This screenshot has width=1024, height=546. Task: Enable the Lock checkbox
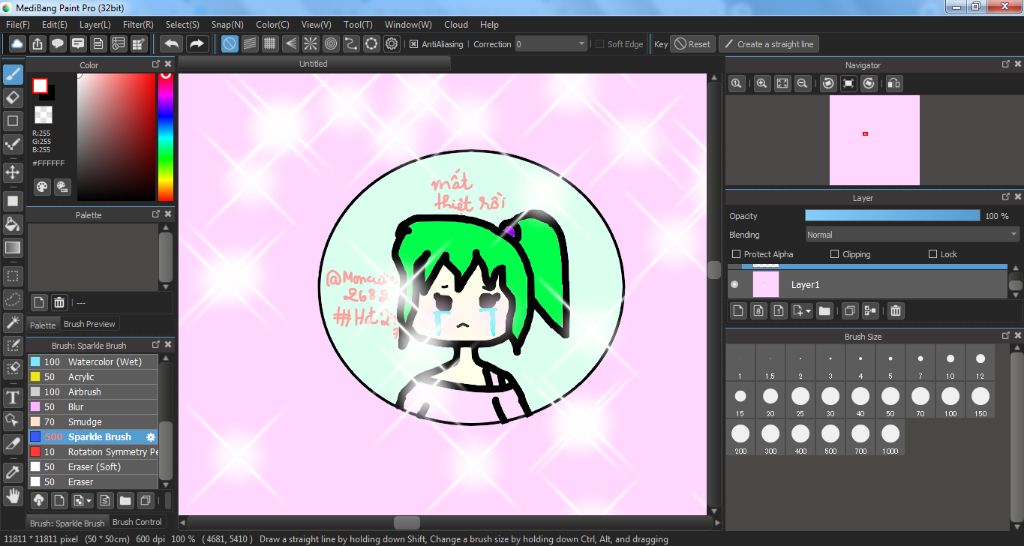pyautogui.click(x=933, y=254)
